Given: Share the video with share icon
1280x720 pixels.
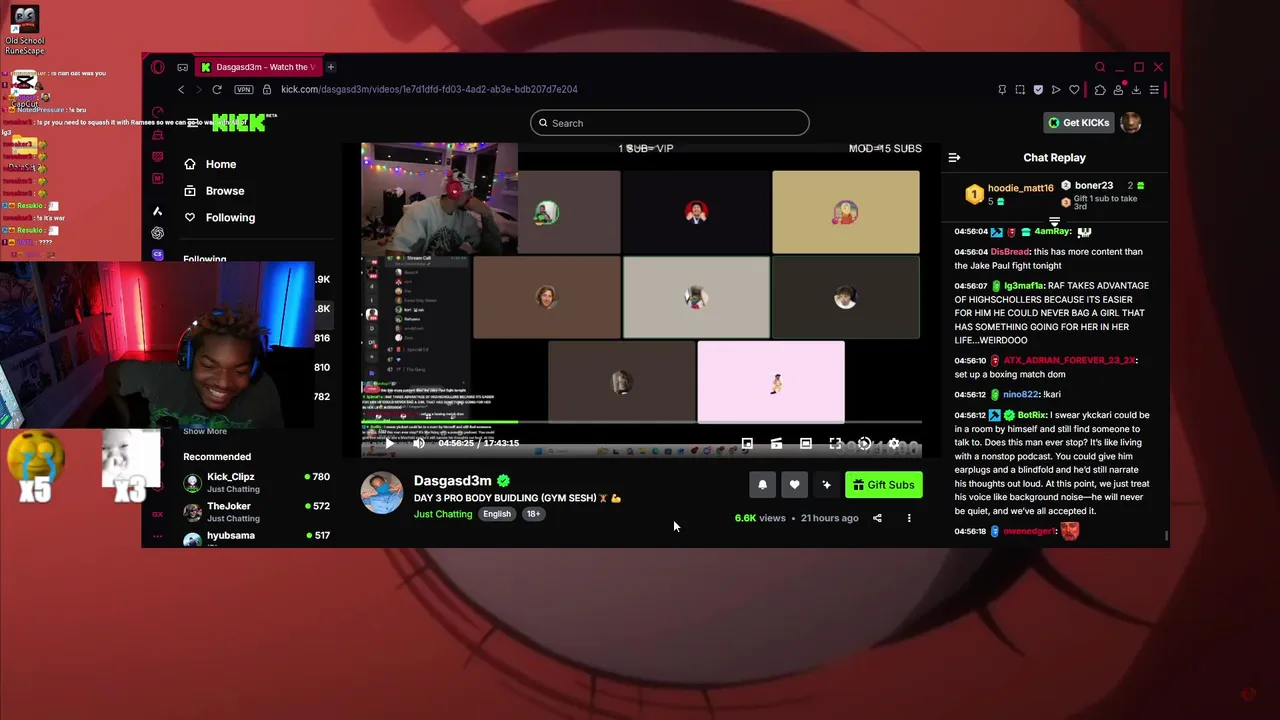Looking at the screenshot, I should pyautogui.click(x=877, y=518).
